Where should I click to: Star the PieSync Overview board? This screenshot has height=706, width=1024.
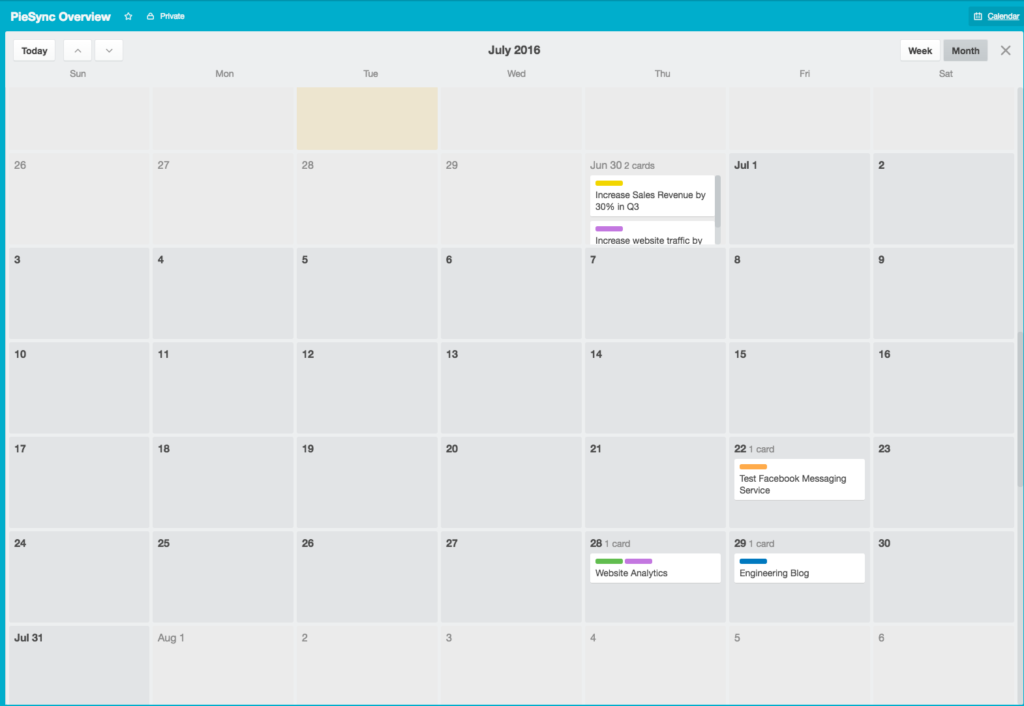coord(128,16)
